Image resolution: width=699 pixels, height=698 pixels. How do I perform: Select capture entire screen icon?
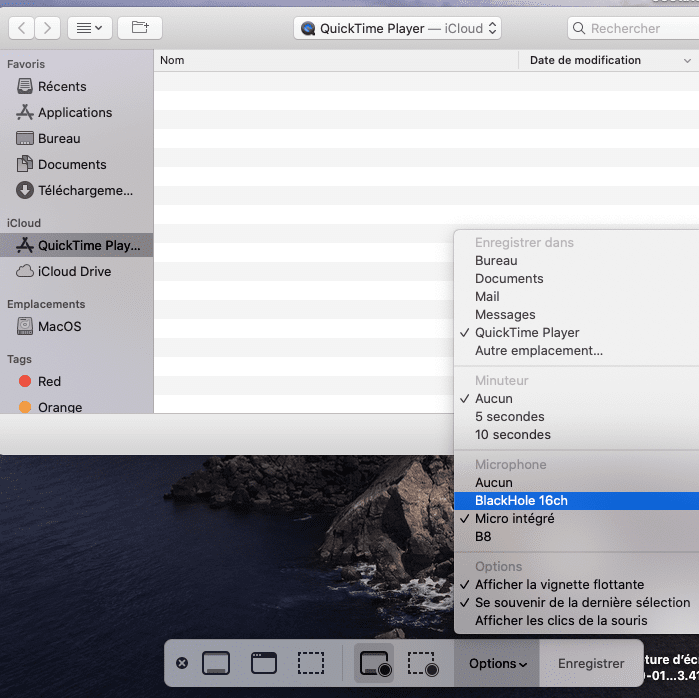tap(216, 663)
